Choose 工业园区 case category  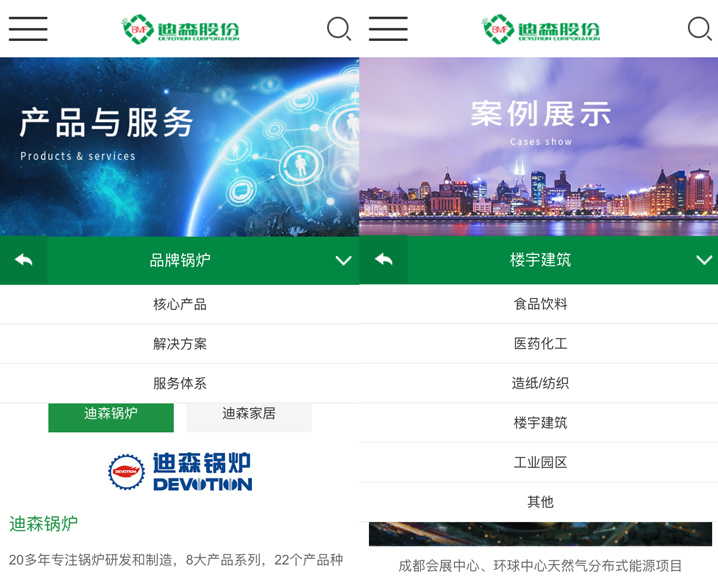coord(539,462)
